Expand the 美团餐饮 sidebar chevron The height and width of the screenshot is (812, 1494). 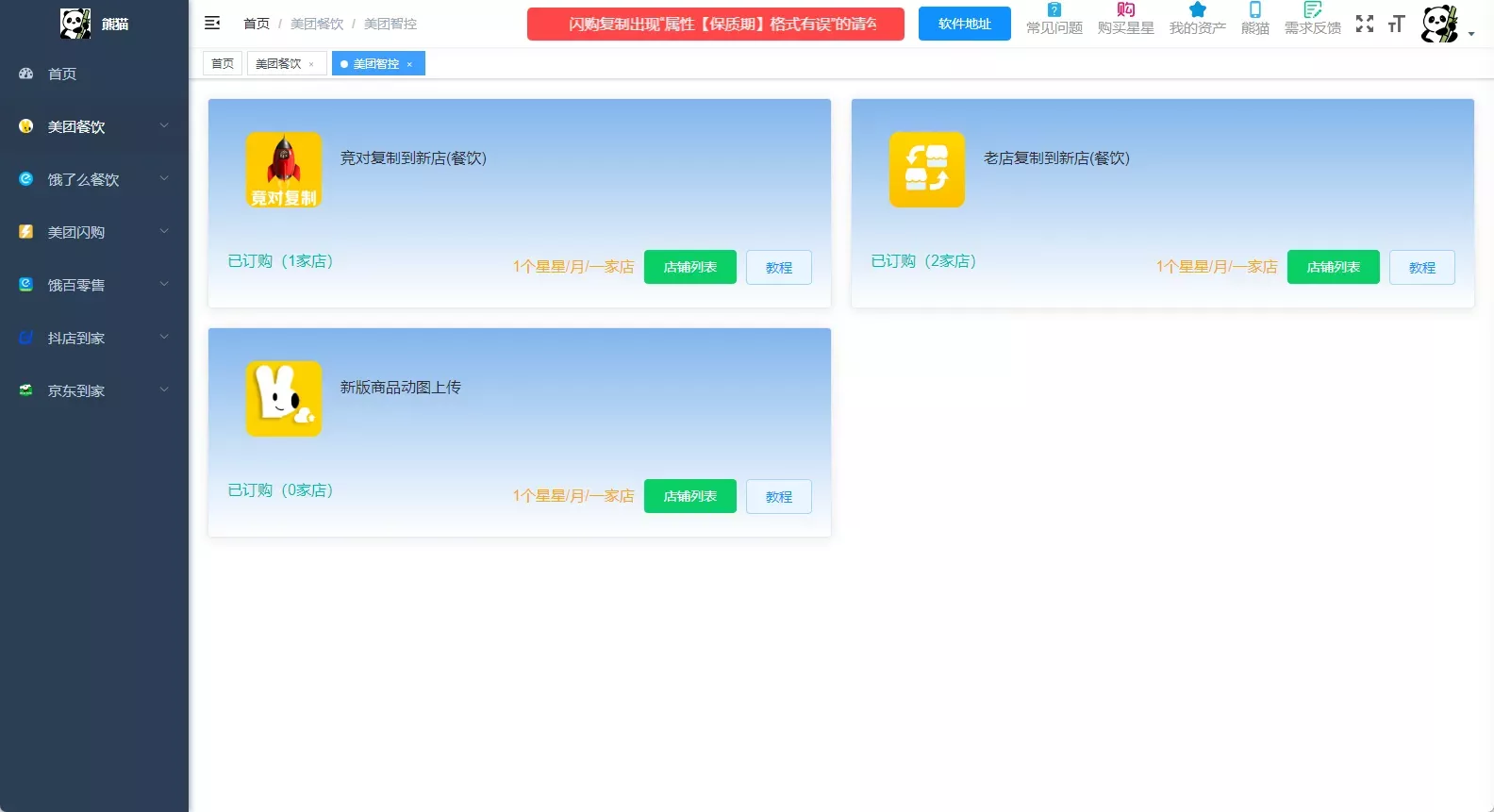point(164,125)
